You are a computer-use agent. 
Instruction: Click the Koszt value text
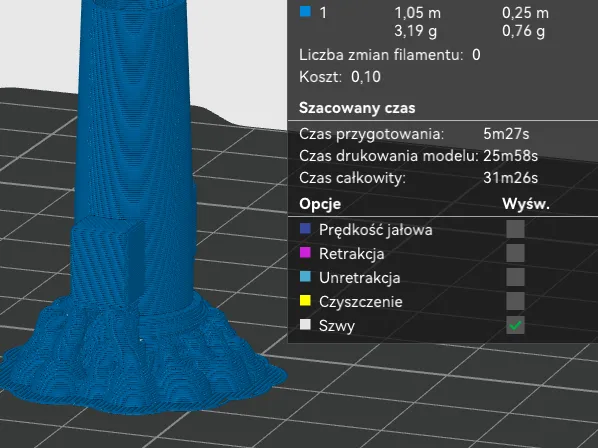coord(366,77)
